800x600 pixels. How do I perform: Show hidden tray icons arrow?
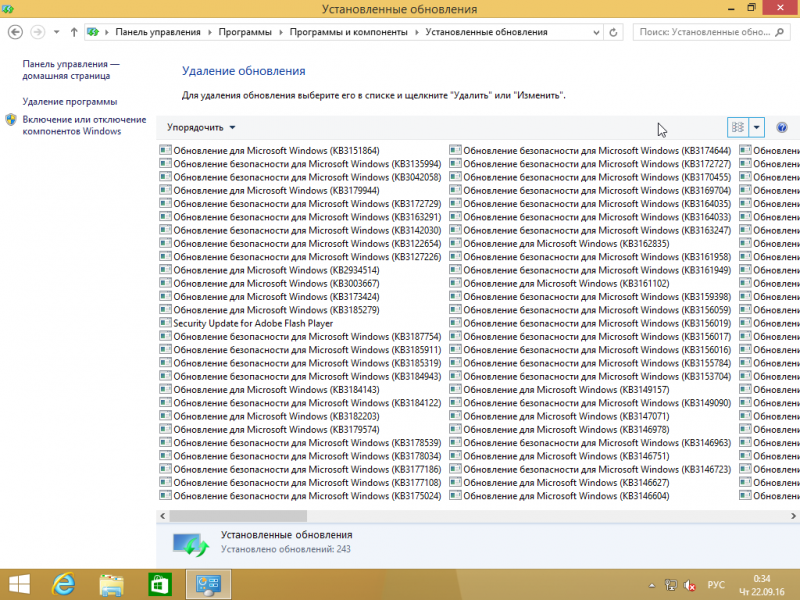(x=652, y=585)
